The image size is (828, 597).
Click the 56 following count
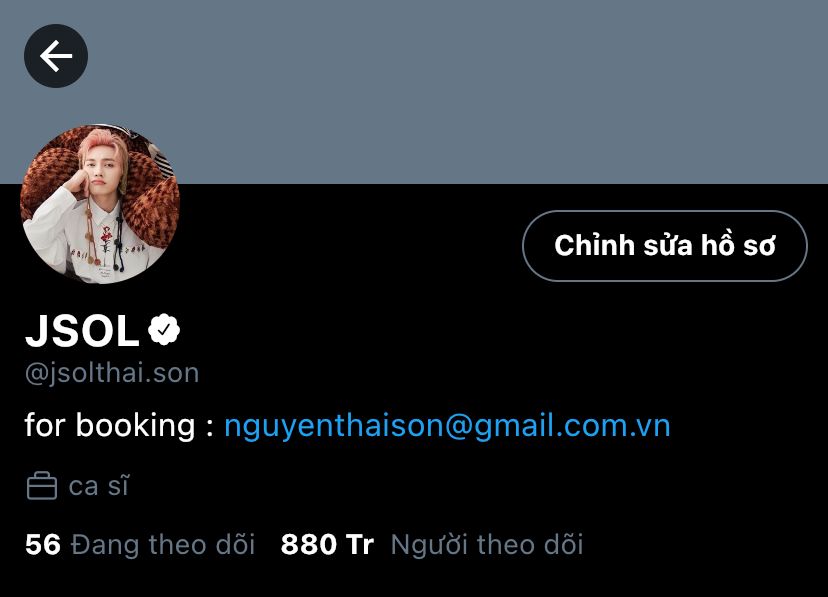pos(43,545)
